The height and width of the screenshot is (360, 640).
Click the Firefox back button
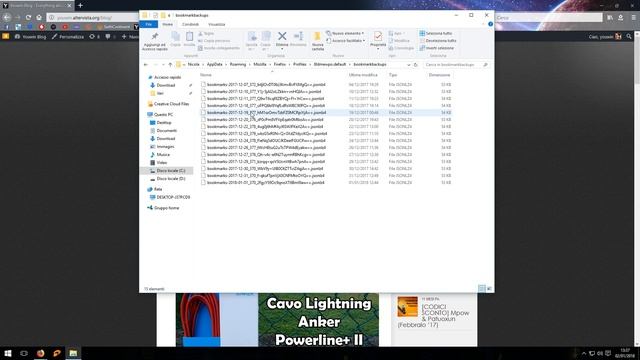coord(7,18)
